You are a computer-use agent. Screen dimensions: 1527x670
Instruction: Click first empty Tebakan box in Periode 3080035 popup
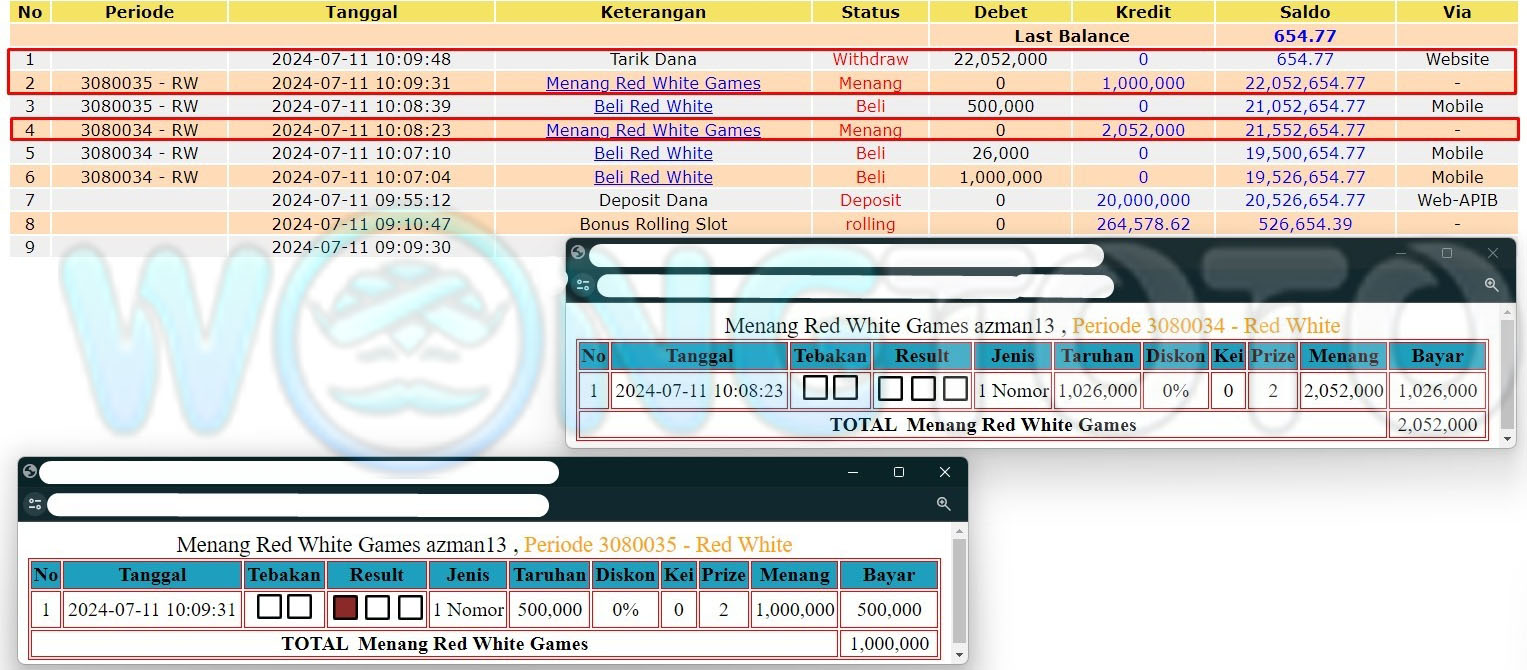point(269,607)
